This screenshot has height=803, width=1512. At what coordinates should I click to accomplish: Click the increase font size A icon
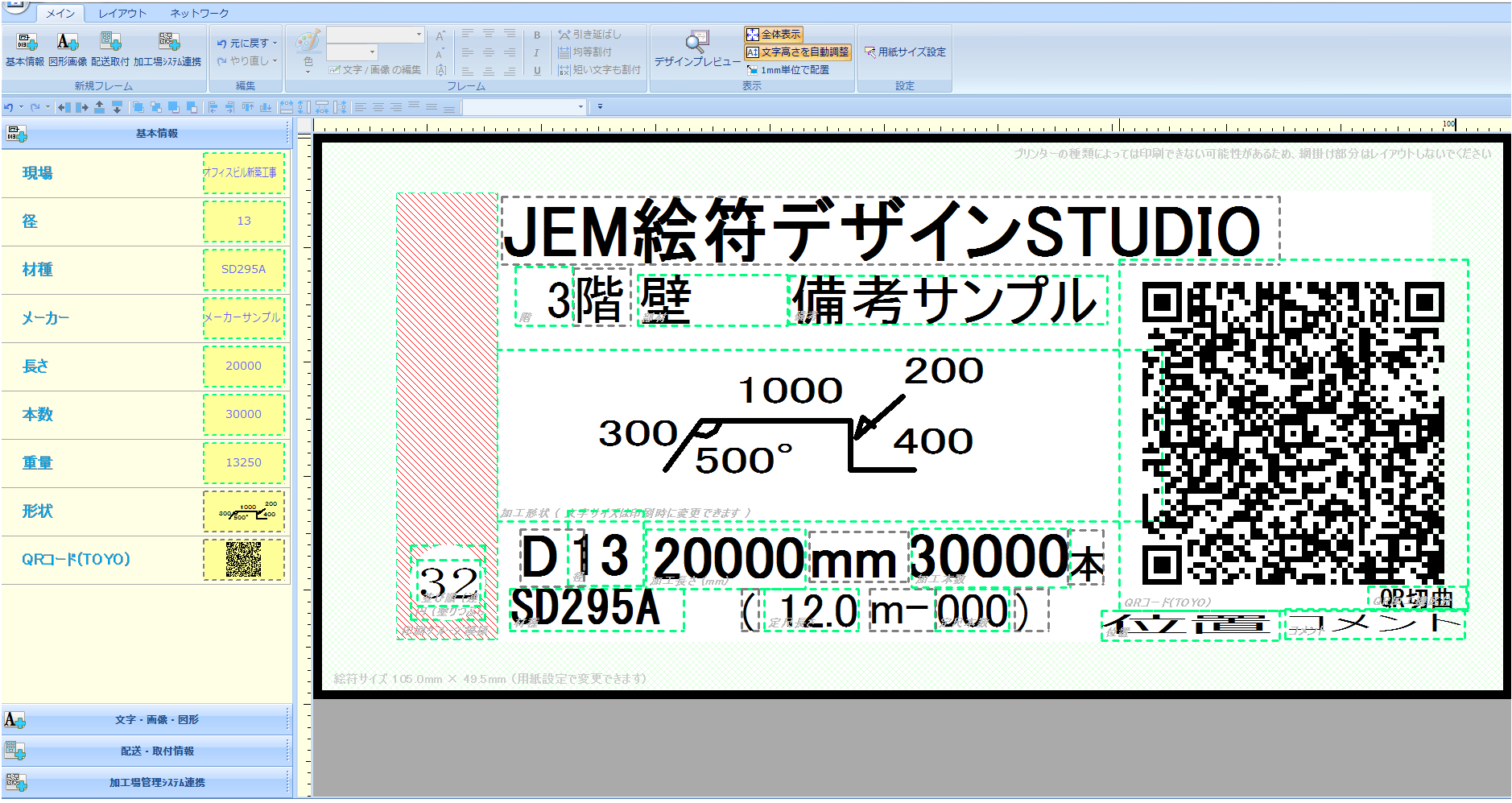click(x=440, y=35)
